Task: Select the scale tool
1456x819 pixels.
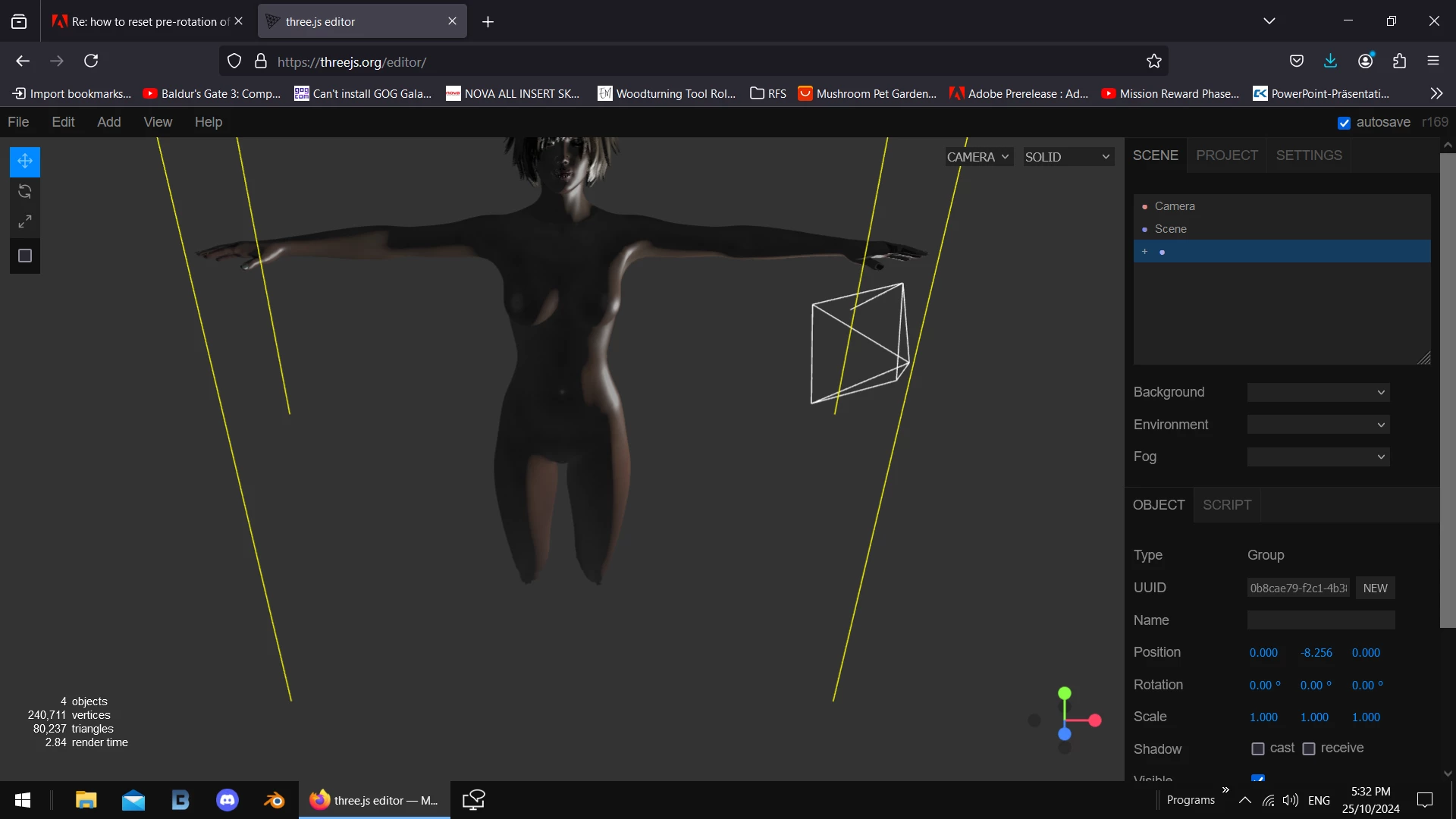Action: [x=24, y=221]
